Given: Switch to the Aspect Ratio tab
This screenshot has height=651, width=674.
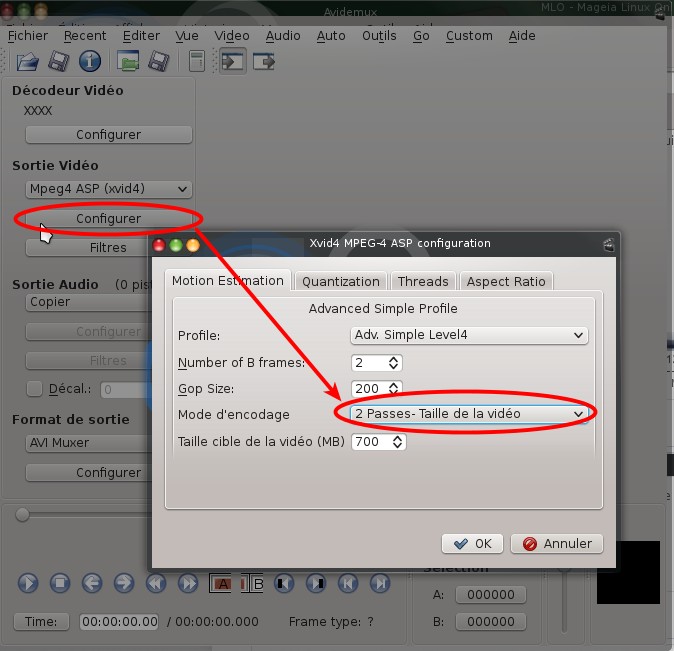Looking at the screenshot, I should tap(506, 281).
